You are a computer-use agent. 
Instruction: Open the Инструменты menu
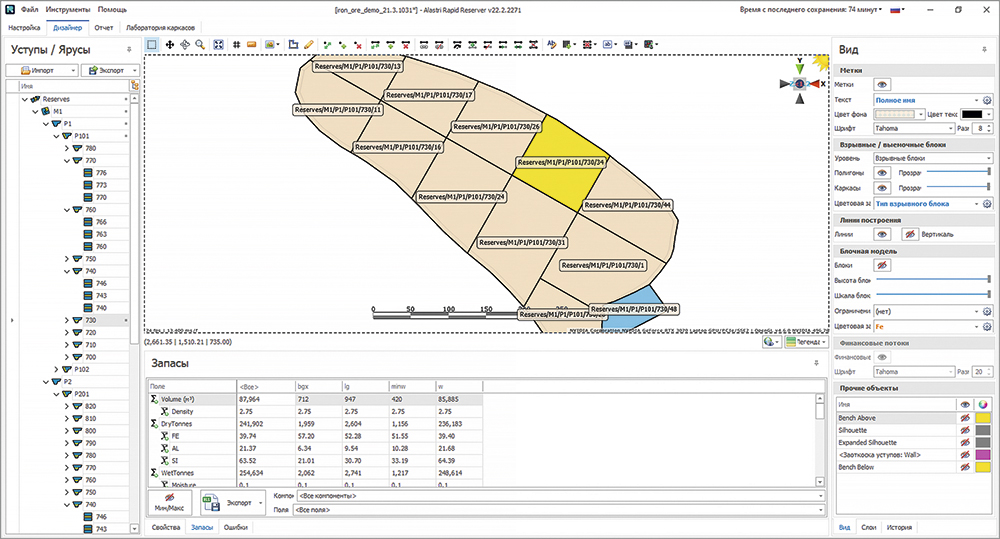67,8
